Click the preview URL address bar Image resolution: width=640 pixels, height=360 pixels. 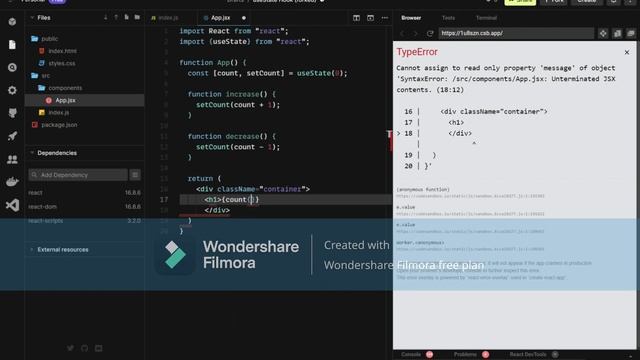point(516,33)
